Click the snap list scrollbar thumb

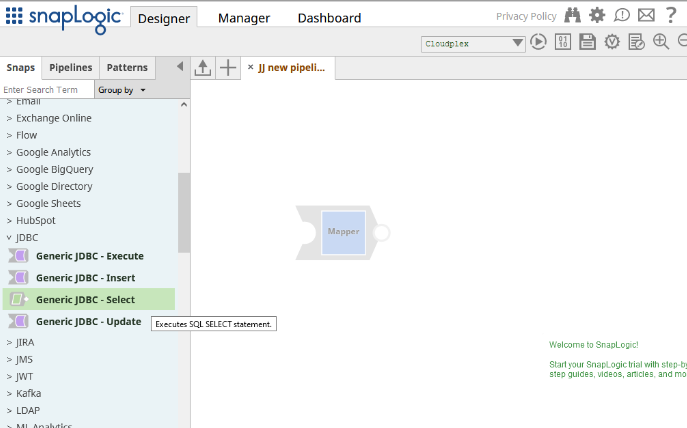(x=184, y=212)
